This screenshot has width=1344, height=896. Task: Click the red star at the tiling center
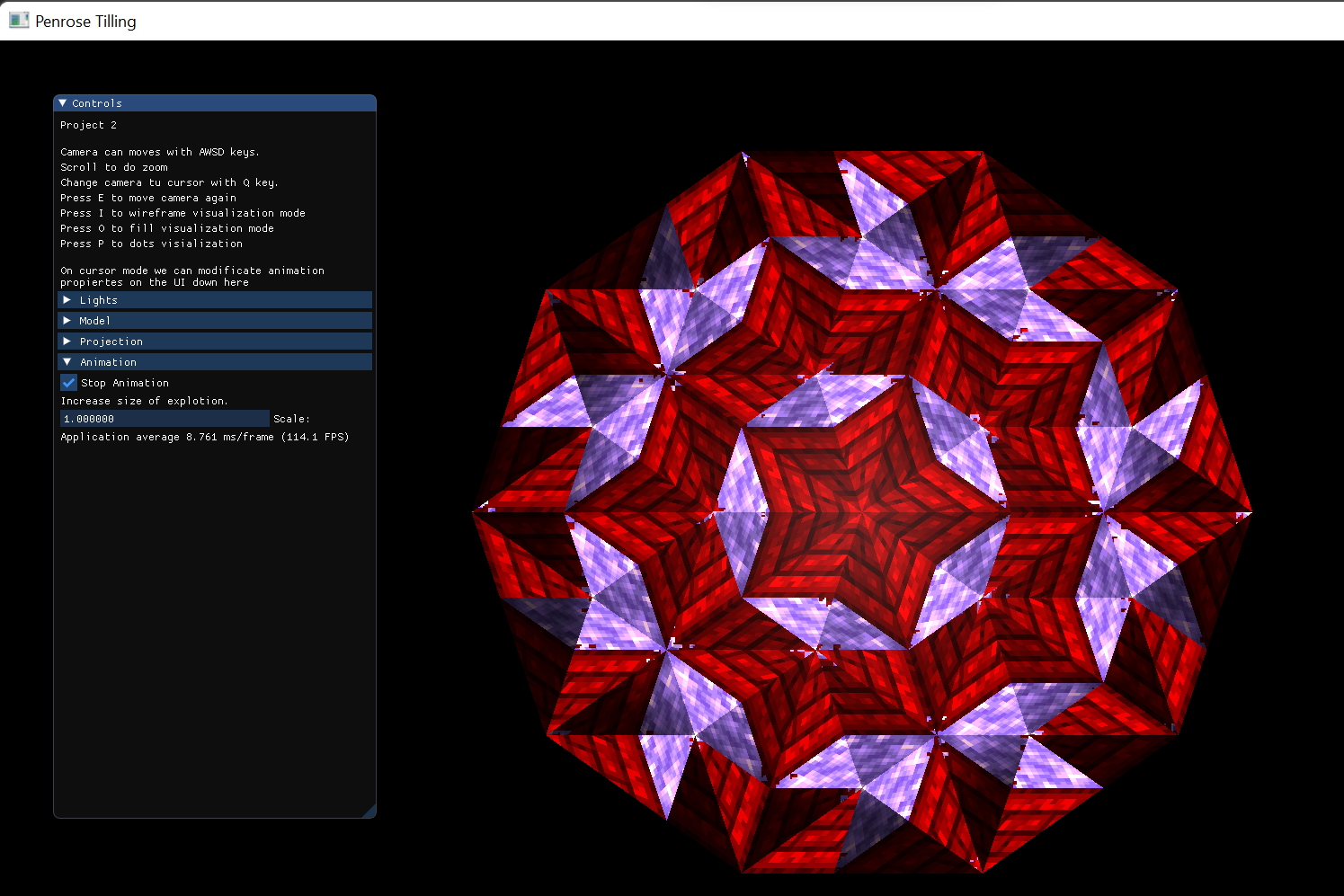860,512
